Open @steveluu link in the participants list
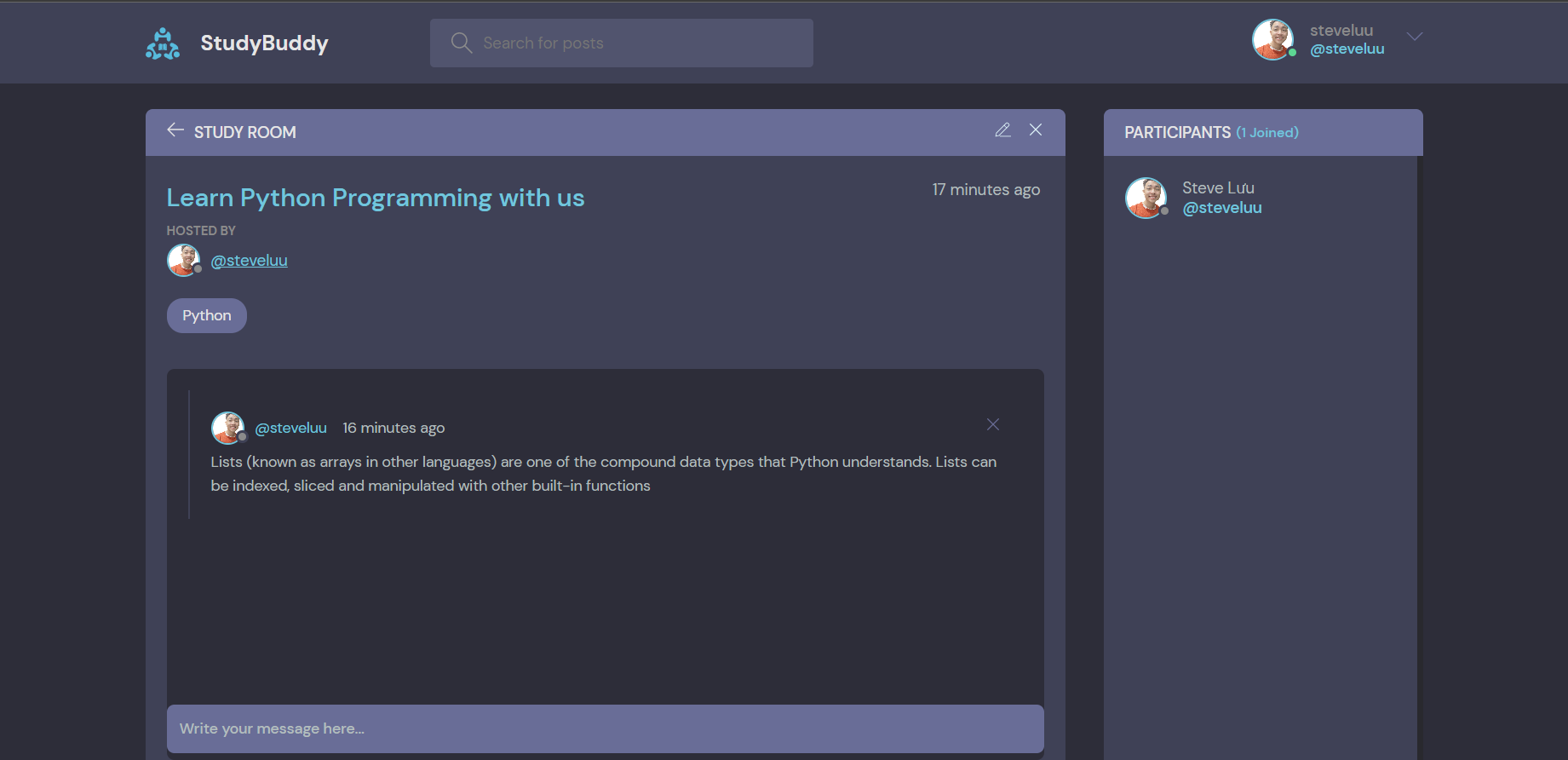The image size is (1568, 760). 1222,207
